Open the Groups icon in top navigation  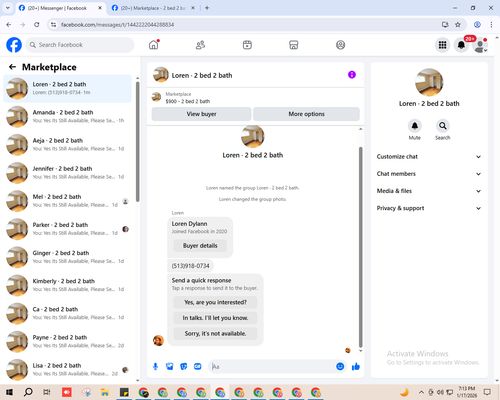point(340,45)
